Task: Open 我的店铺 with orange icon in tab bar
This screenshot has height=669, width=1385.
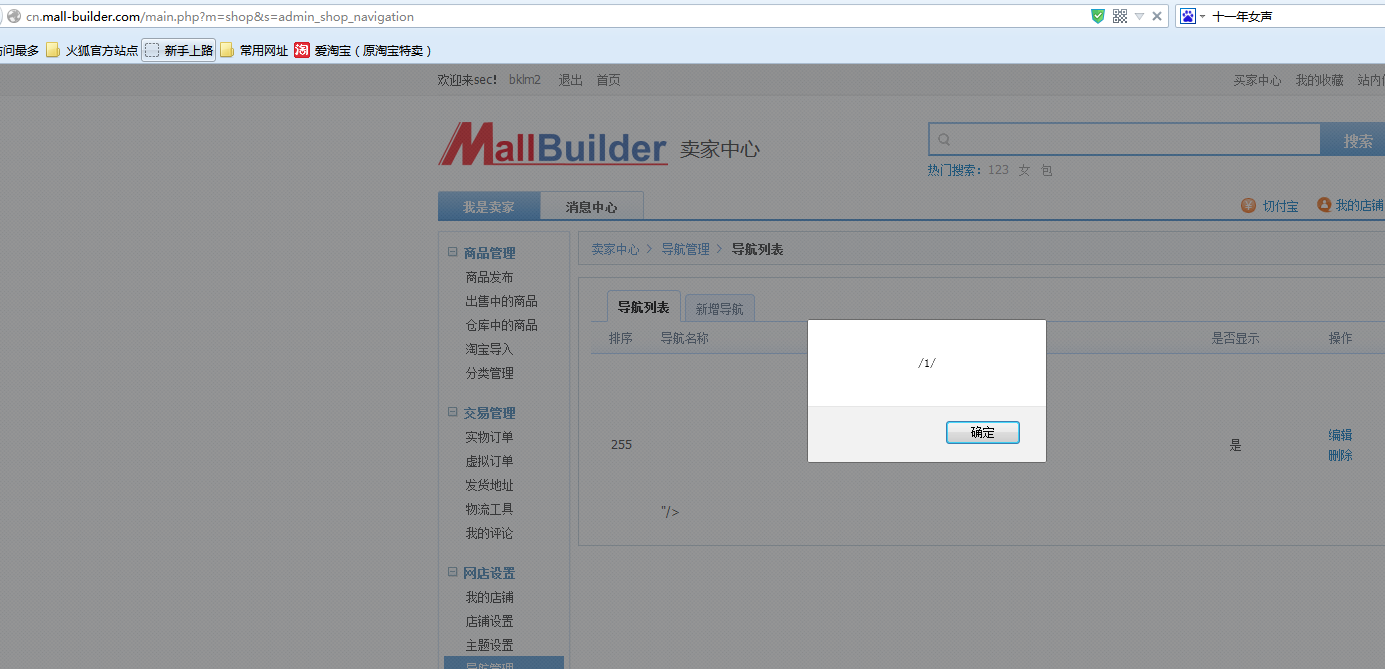Action: click(1350, 205)
